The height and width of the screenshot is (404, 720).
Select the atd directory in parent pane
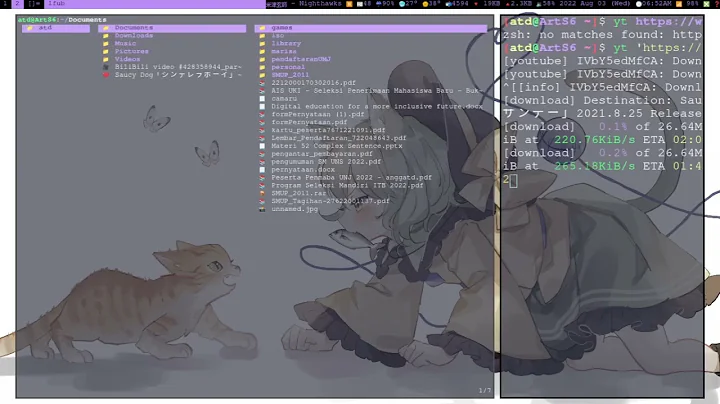point(56,28)
